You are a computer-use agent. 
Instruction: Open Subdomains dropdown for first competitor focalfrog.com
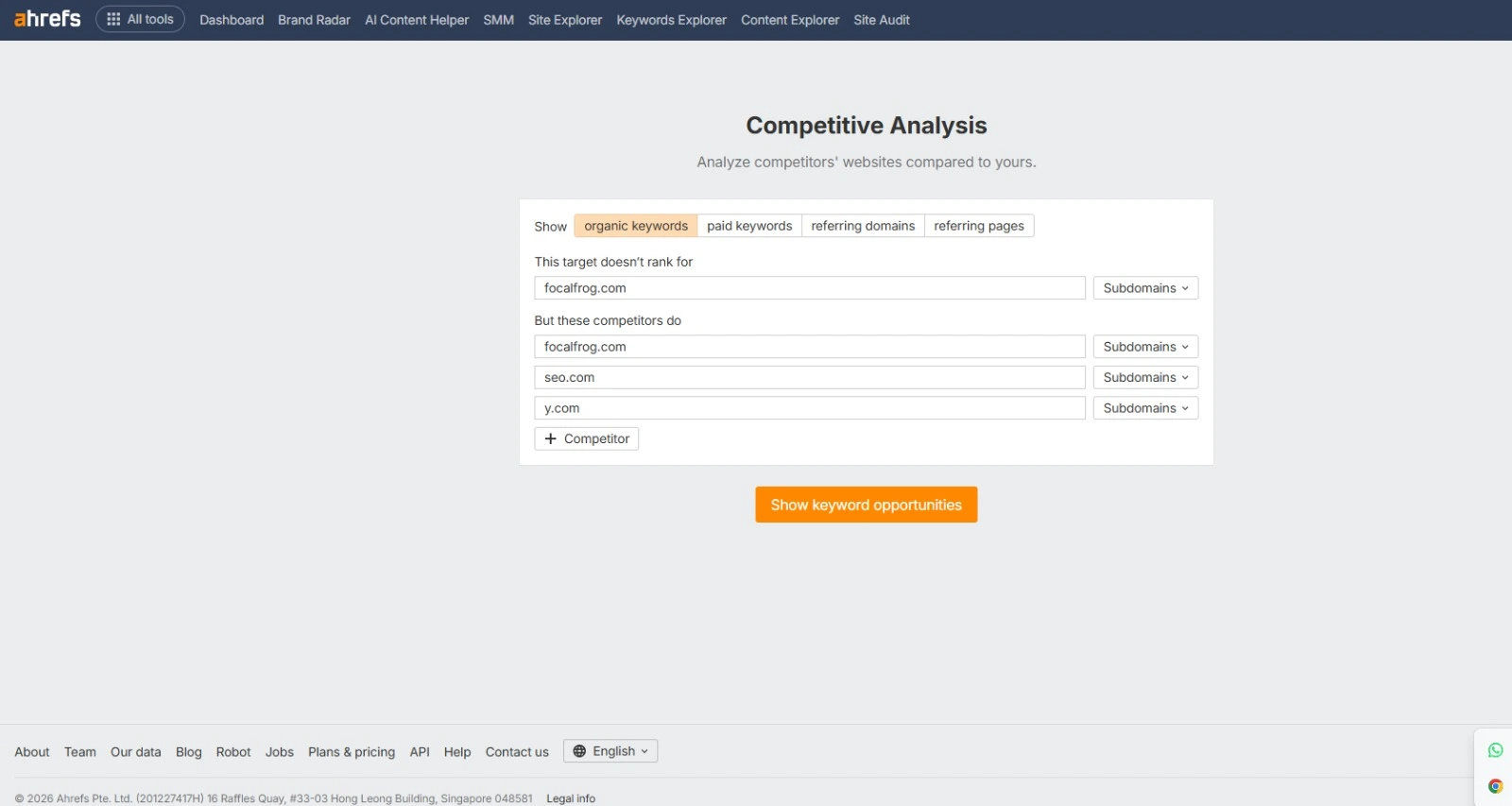pos(1145,347)
